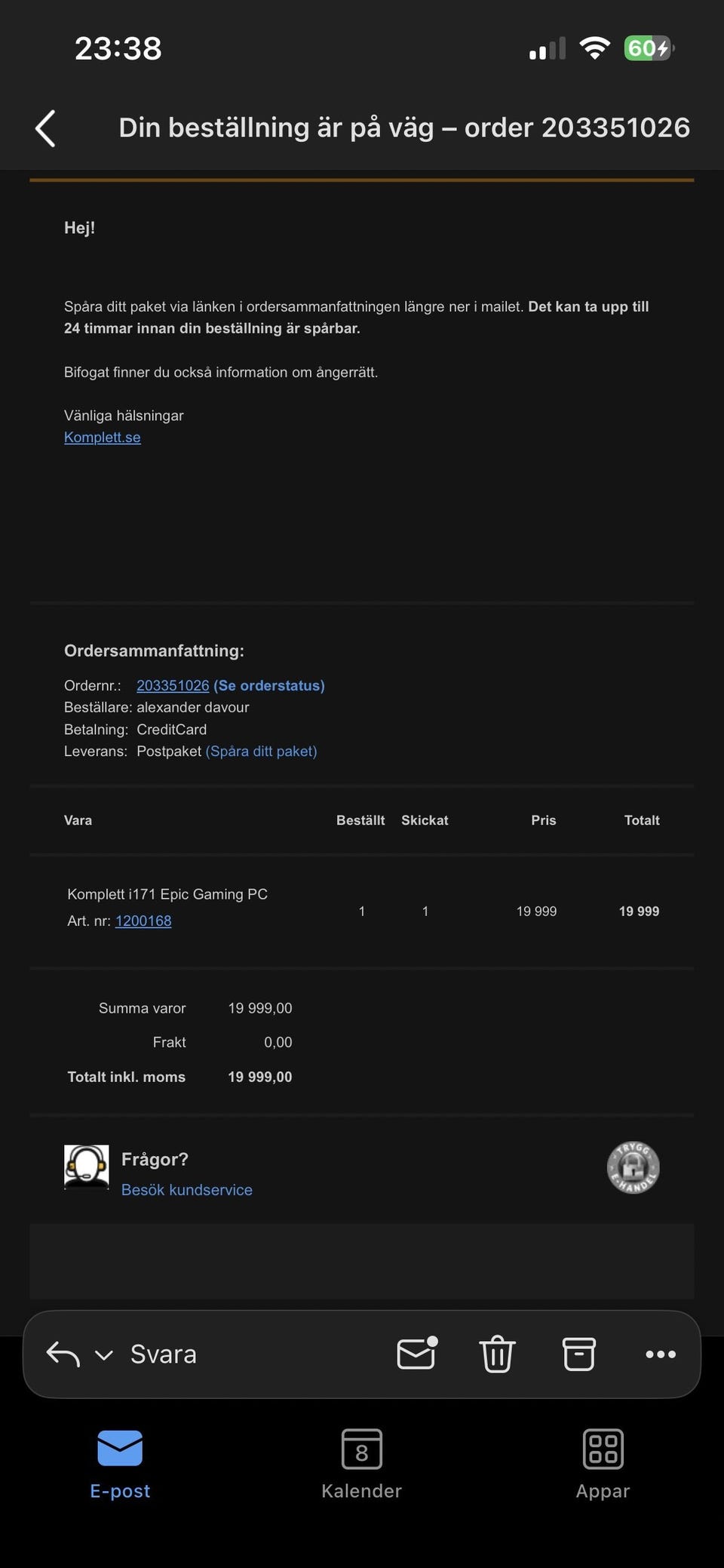
Task: Tap the Trygg E-handel badge
Action: pos(633,1167)
